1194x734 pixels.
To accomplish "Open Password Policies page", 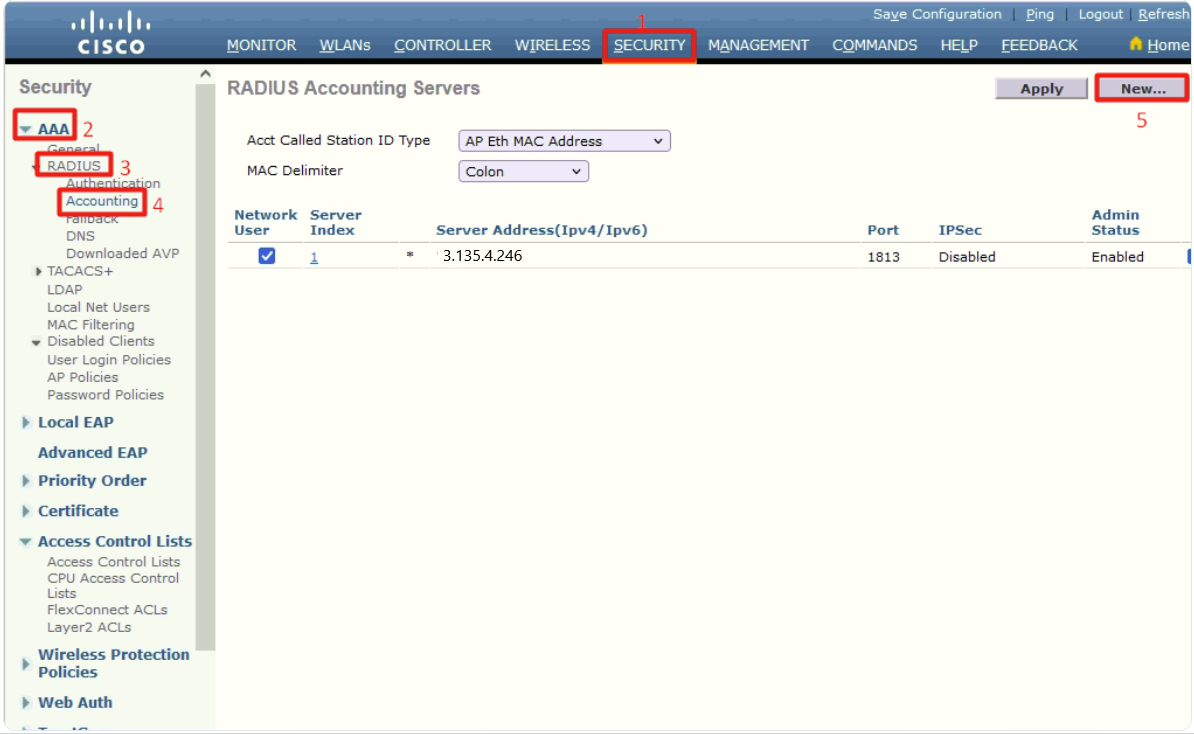I will pyautogui.click(x=105, y=394).
